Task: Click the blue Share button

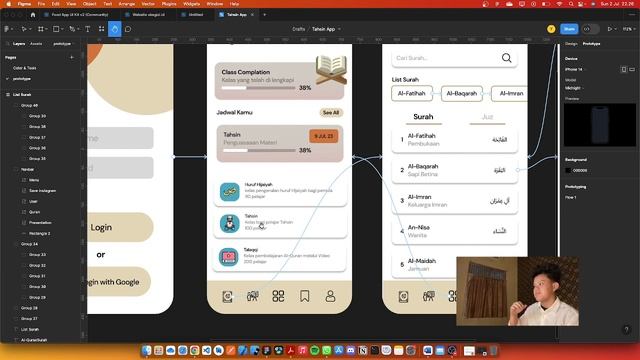Action: [x=569, y=29]
